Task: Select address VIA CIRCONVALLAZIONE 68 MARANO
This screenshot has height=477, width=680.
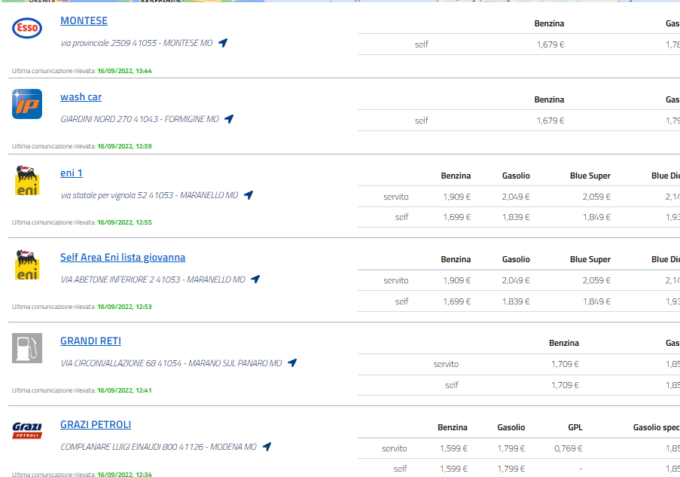Action: (x=171, y=363)
